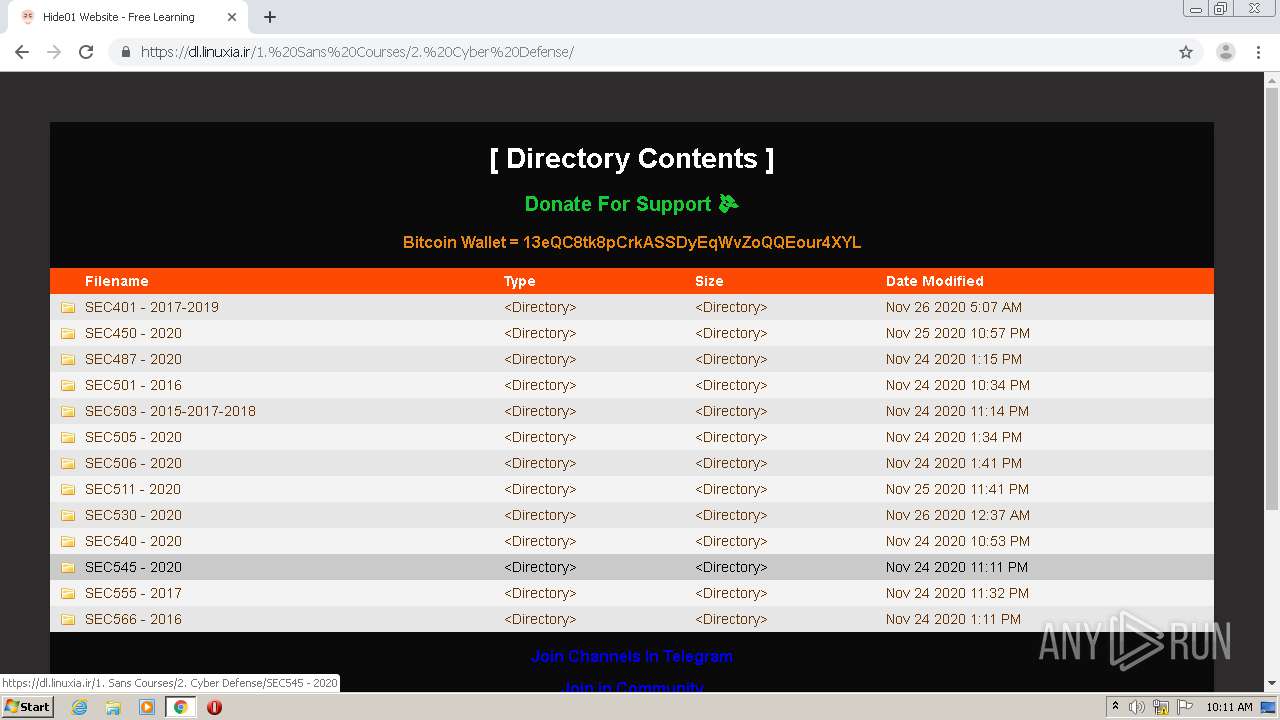Bookmark this page with the star icon
1280x720 pixels.
[1186, 52]
